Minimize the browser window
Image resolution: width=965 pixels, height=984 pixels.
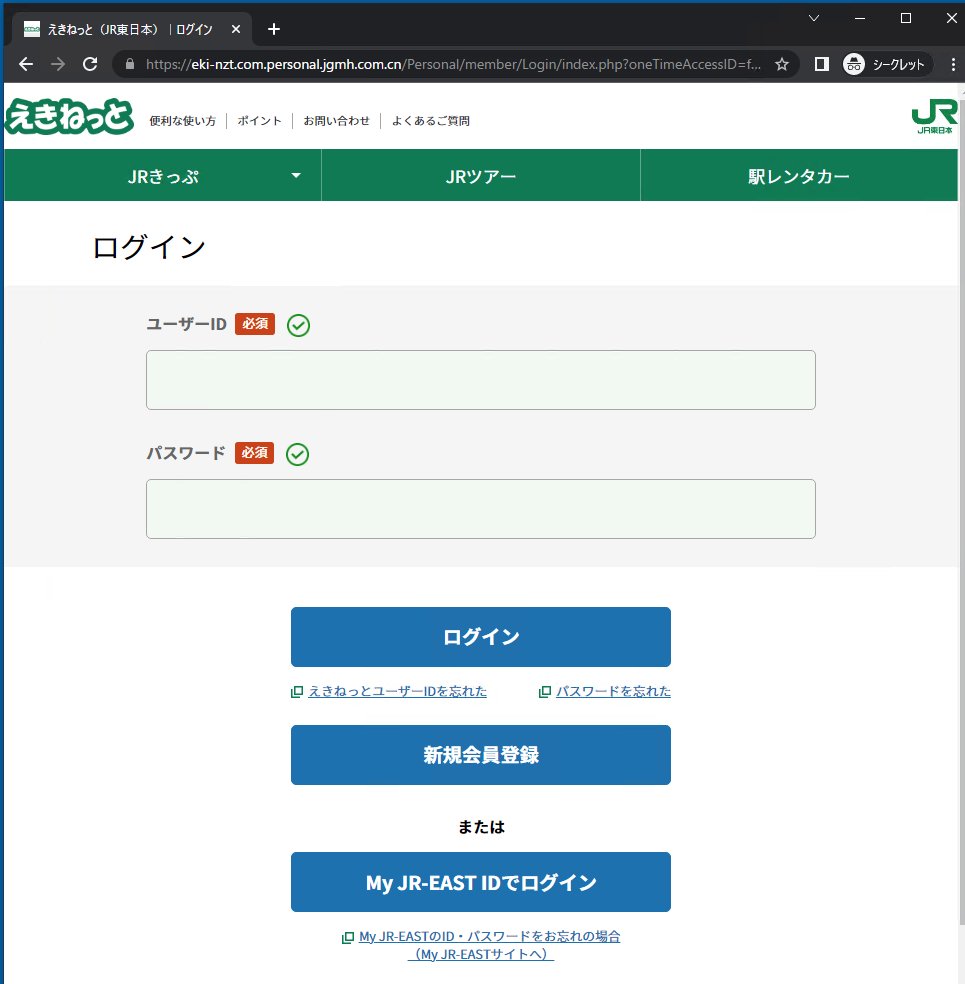(860, 18)
